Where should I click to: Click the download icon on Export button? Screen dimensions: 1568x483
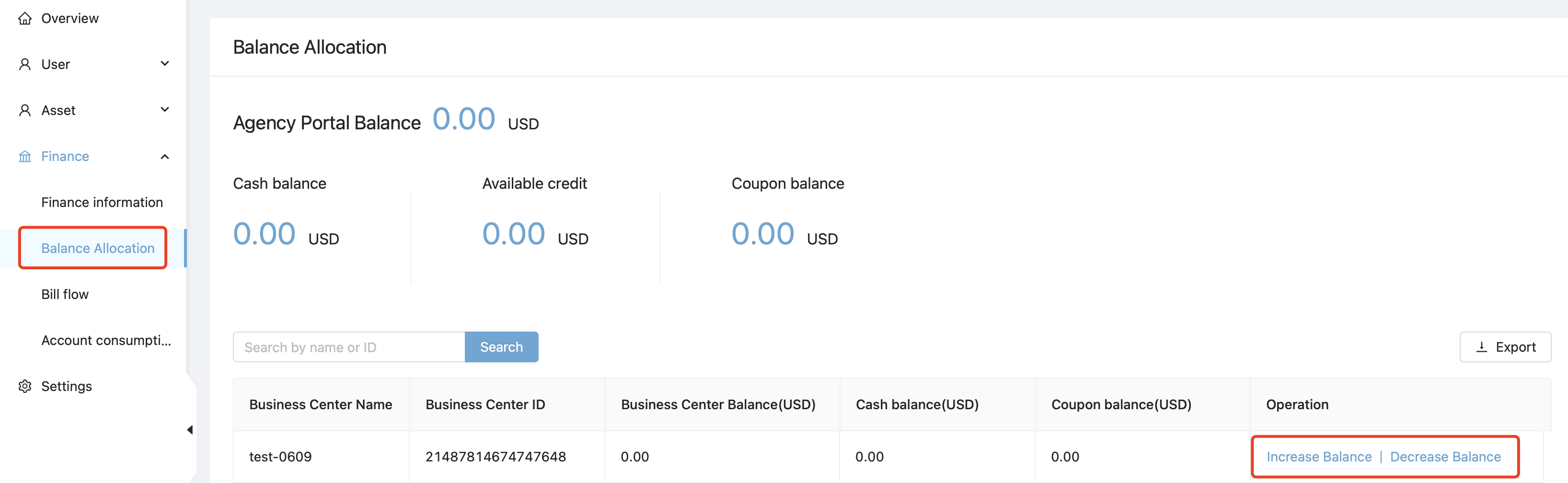(x=1482, y=347)
